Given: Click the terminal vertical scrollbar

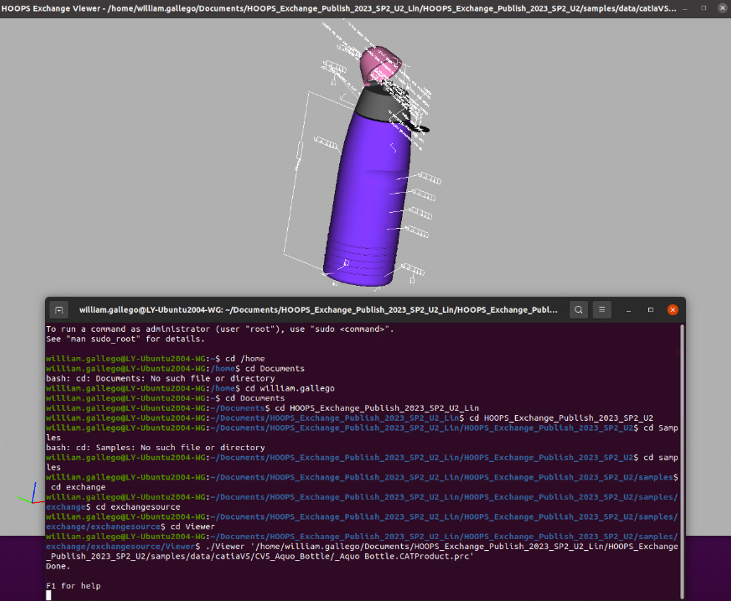Looking at the screenshot, I should point(682,450).
